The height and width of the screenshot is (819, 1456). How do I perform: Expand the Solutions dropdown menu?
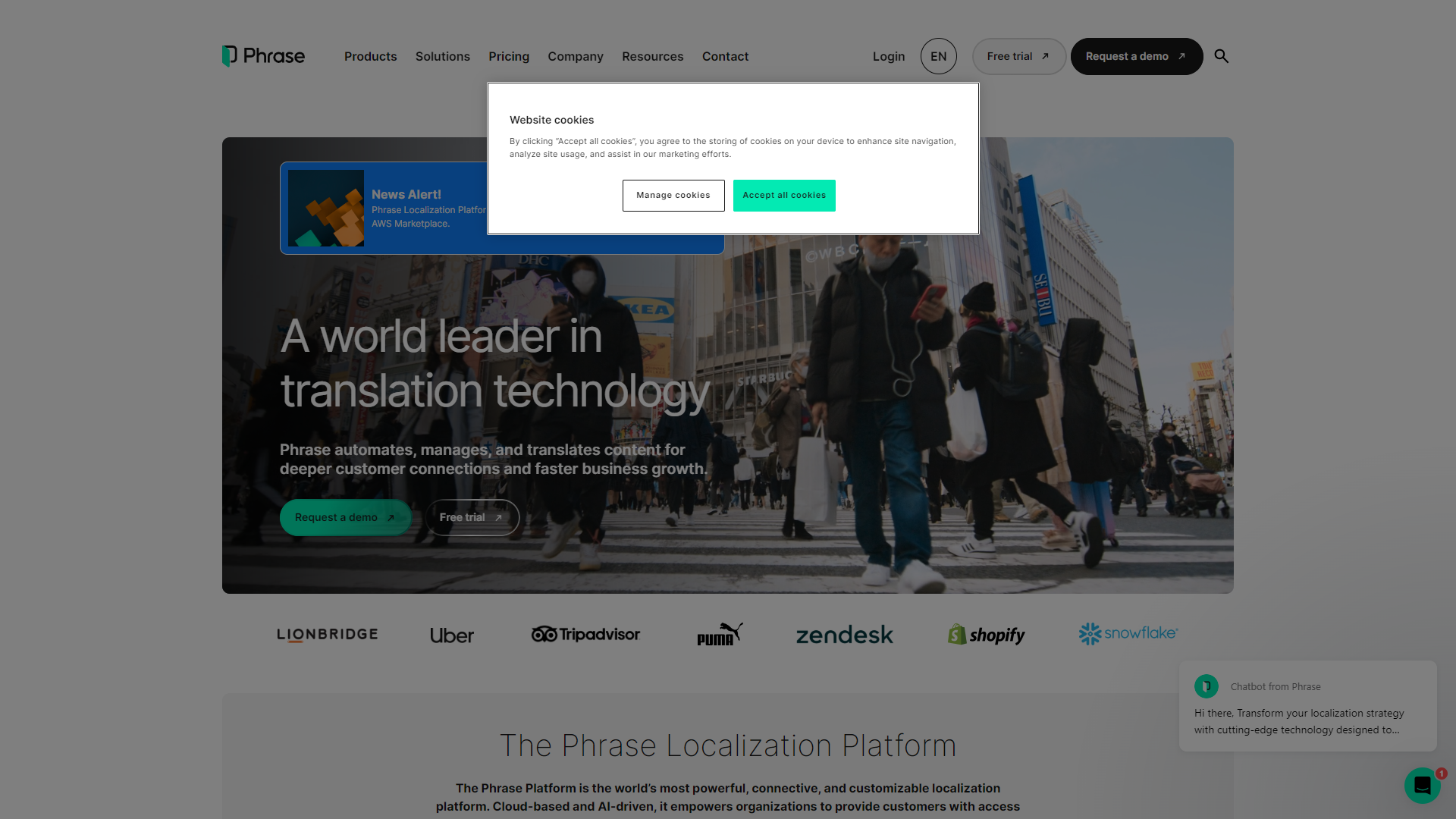442,56
